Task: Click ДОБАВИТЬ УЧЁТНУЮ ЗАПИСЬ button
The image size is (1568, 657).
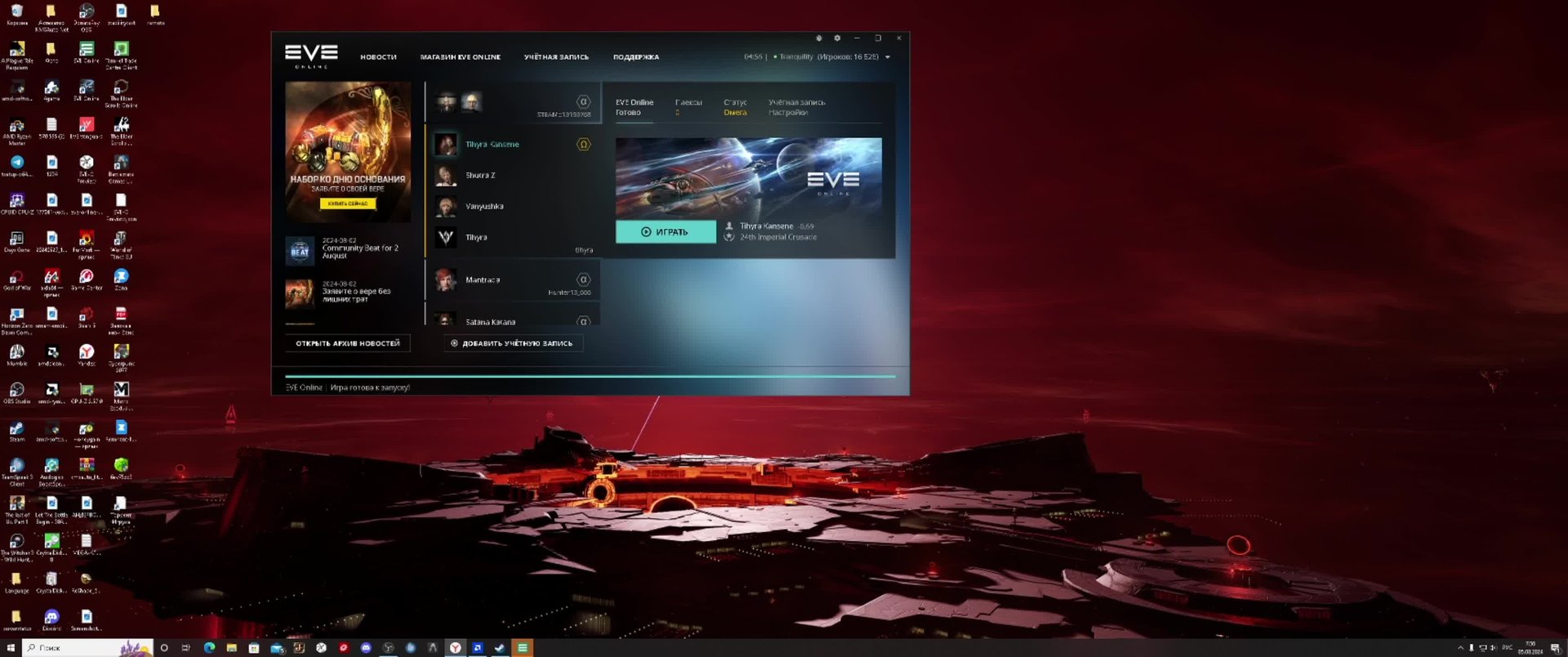Action: [513, 343]
